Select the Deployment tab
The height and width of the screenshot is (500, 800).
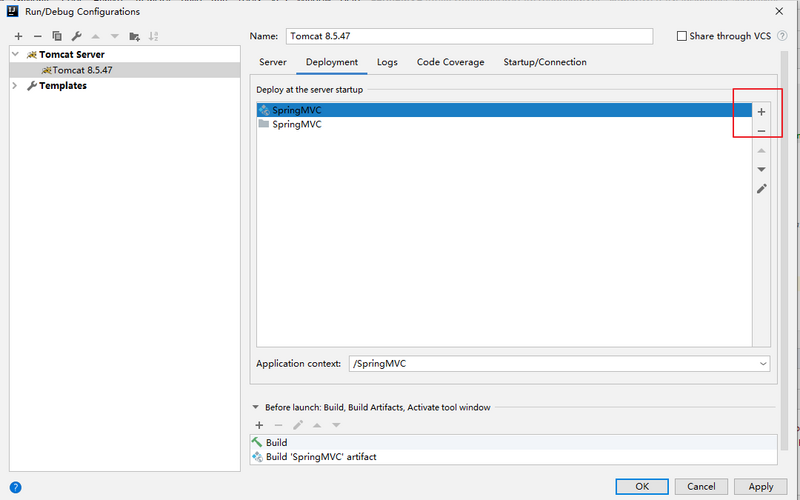pyautogui.click(x=332, y=62)
